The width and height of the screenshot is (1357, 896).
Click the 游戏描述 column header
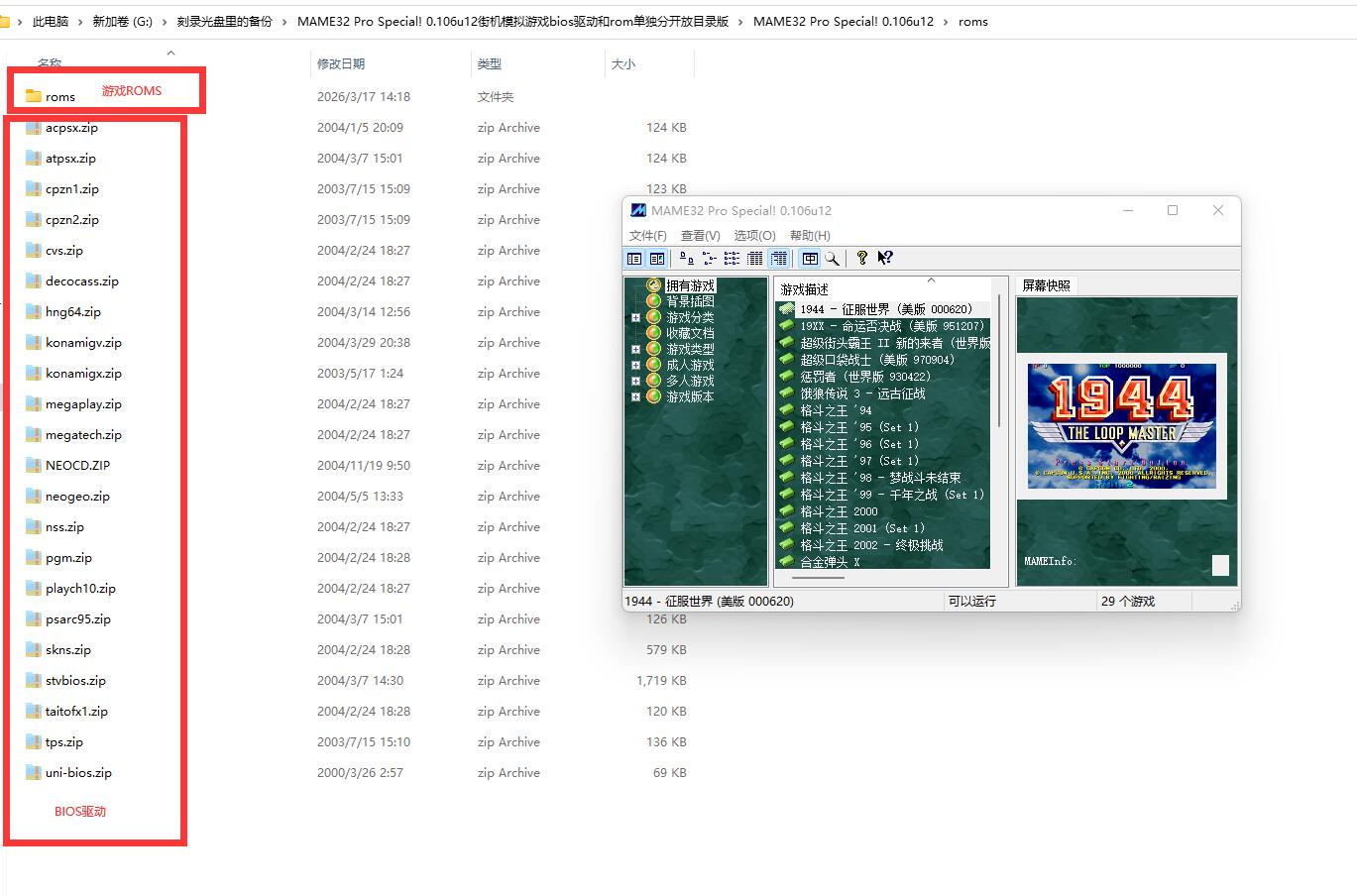pos(804,289)
